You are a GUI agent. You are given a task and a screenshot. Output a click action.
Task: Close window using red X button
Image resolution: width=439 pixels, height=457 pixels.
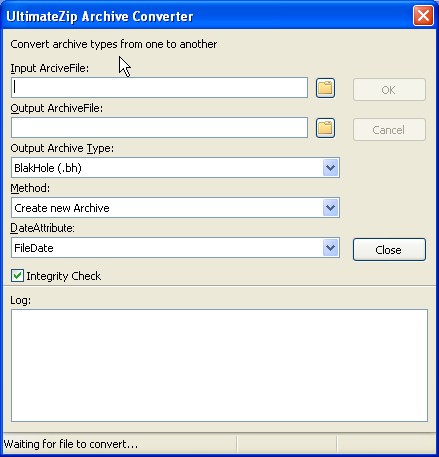pos(423,16)
